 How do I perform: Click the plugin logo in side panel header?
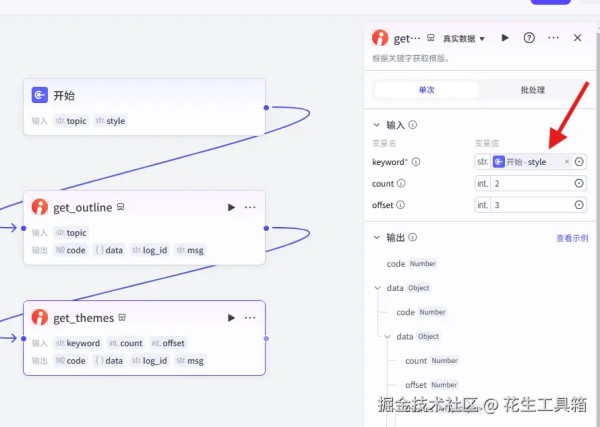pos(380,38)
